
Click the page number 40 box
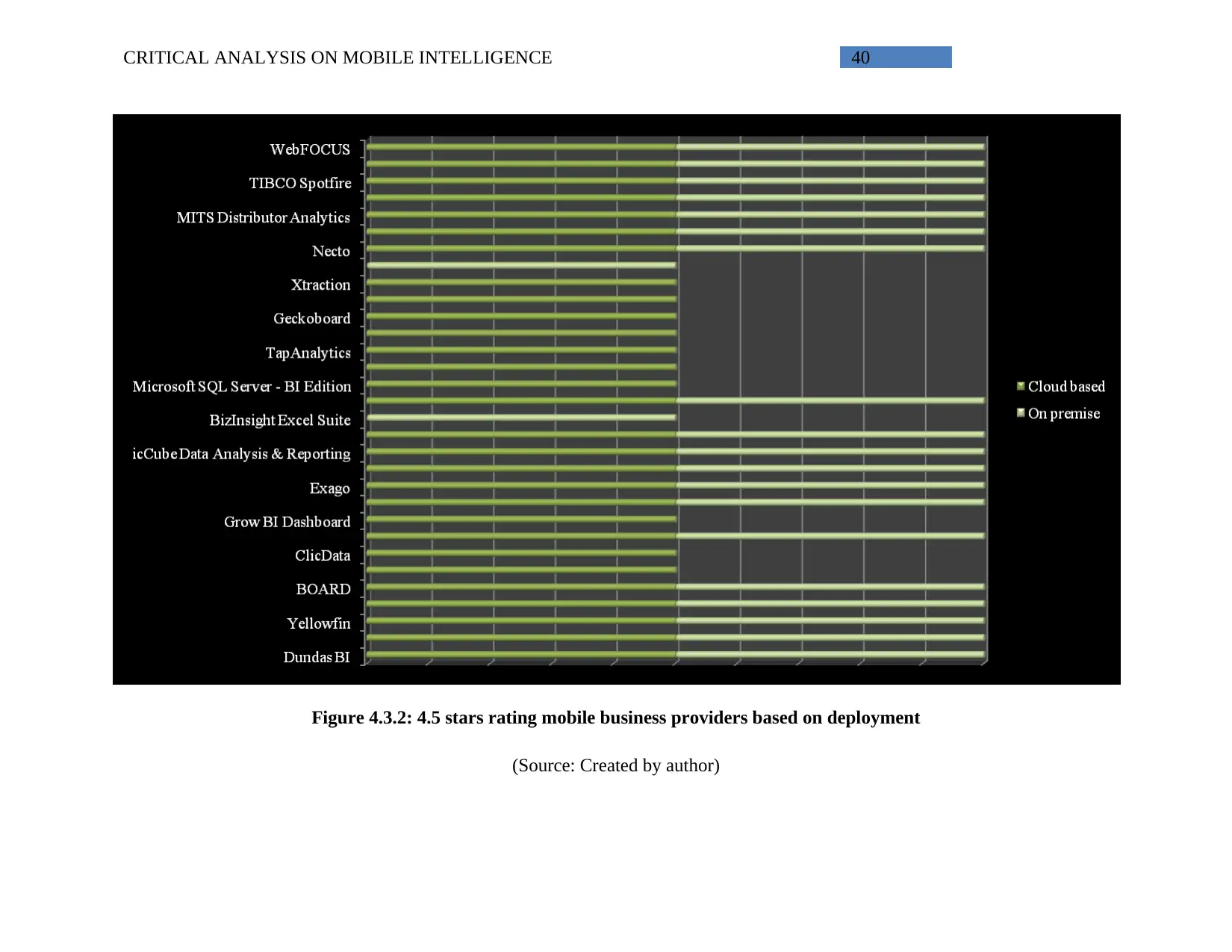coord(895,57)
